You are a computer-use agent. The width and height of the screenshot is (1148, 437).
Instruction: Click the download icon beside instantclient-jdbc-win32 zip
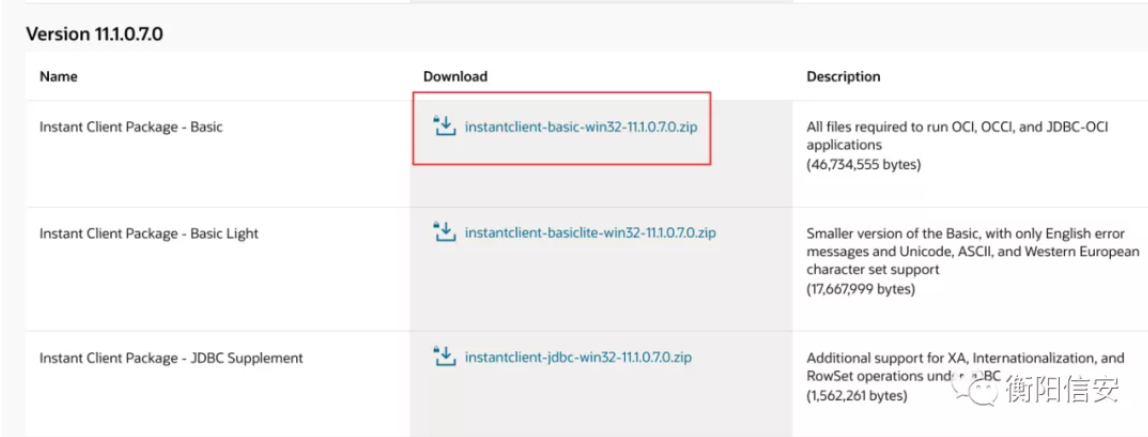point(444,357)
